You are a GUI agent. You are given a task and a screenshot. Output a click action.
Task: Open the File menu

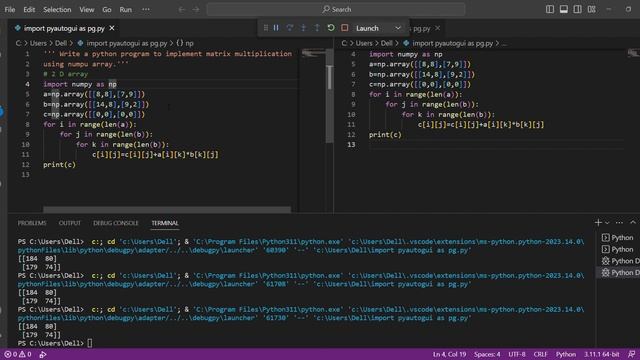10,9
